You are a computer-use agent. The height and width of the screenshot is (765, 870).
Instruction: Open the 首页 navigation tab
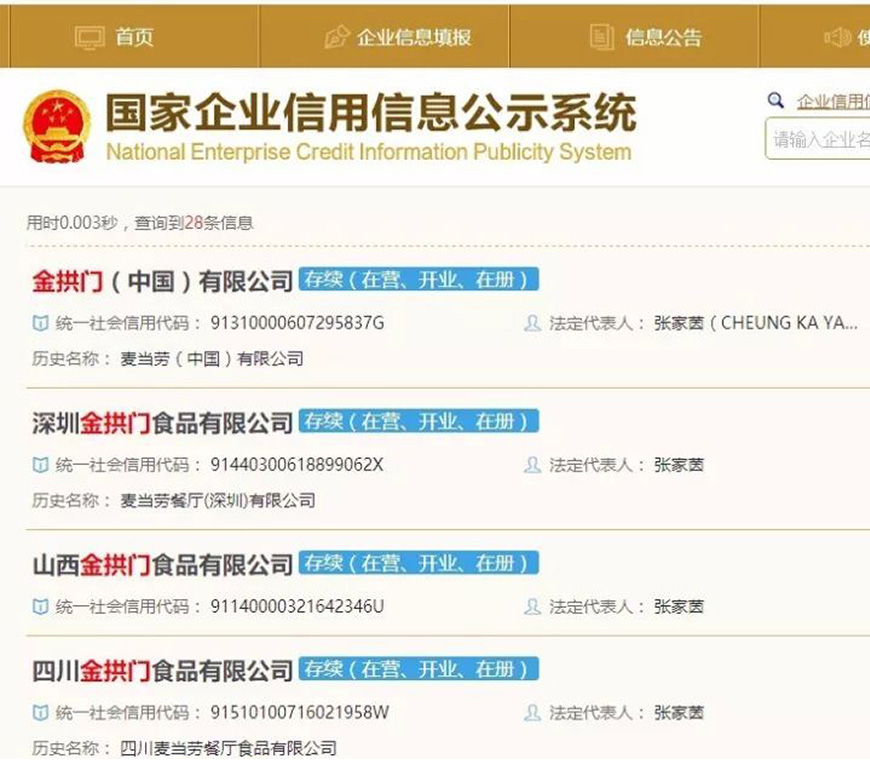tap(134, 37)
